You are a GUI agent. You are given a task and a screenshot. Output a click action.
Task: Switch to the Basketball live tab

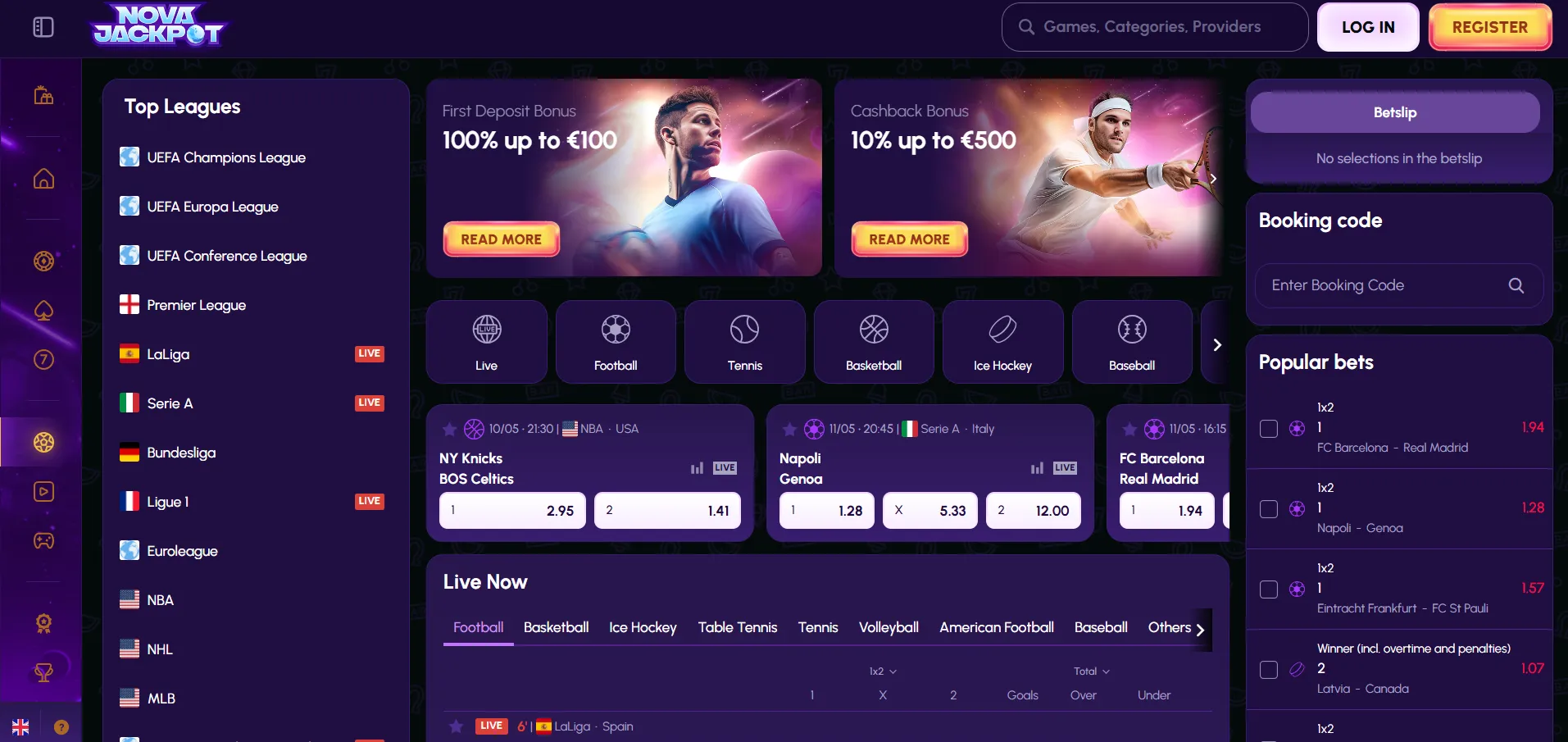click(556, 627)
